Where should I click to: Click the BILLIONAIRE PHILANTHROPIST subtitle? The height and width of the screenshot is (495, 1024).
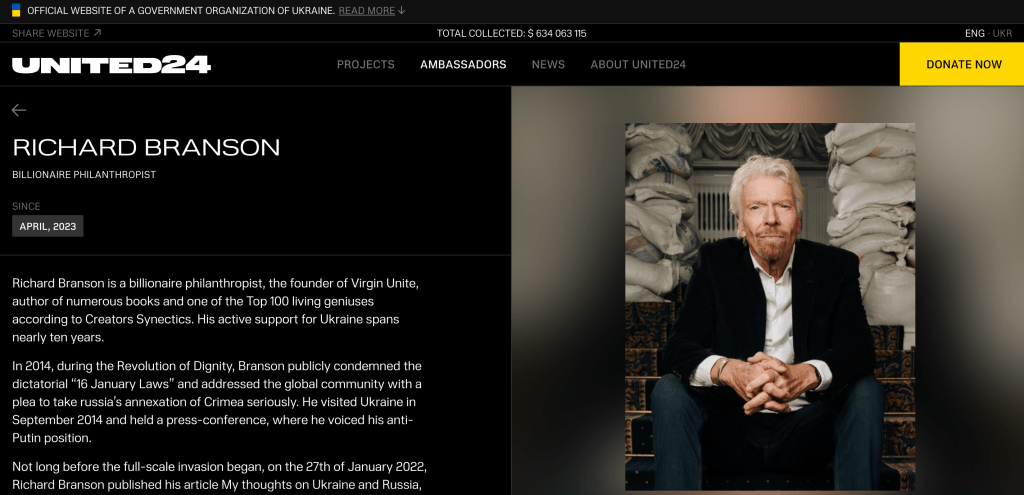pyautogui.click(x=84, y=175)
